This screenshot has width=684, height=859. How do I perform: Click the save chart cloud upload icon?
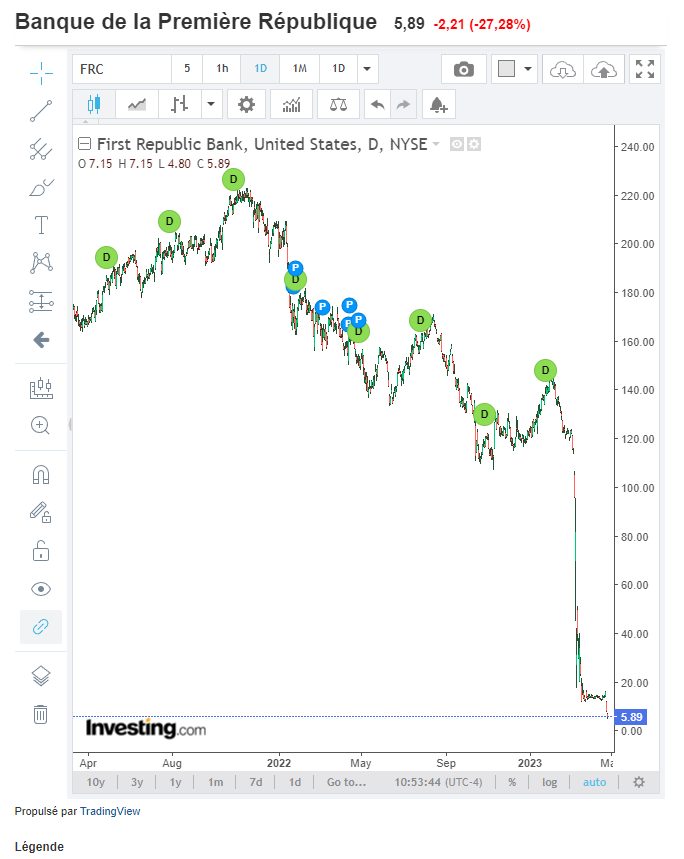coord(603,70)
